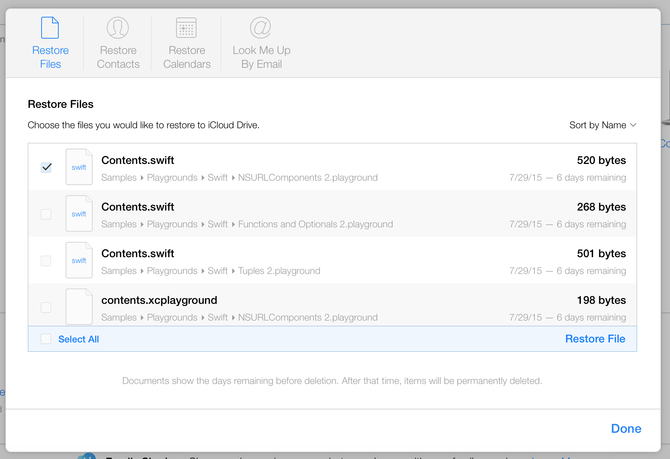
Task: Open the Sort by Name dropdown
Action: click(602, 125)
